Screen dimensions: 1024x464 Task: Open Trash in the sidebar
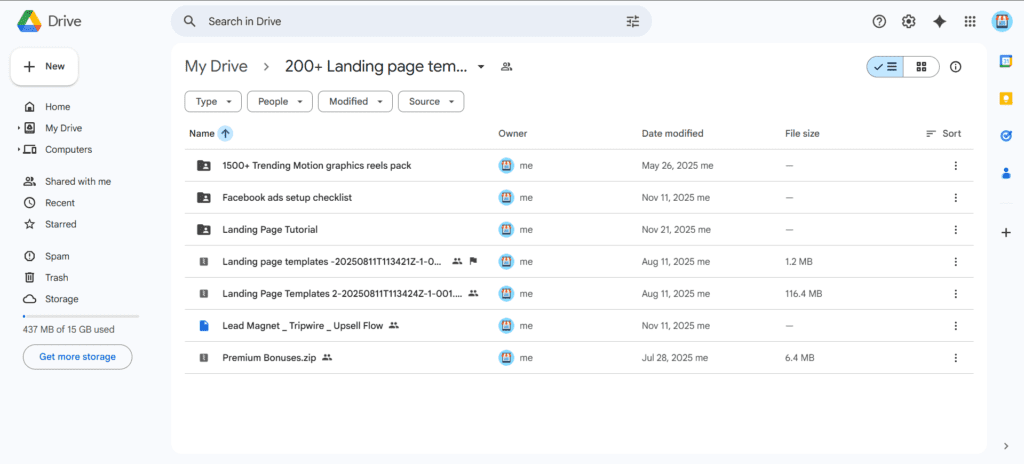[57, 277]
